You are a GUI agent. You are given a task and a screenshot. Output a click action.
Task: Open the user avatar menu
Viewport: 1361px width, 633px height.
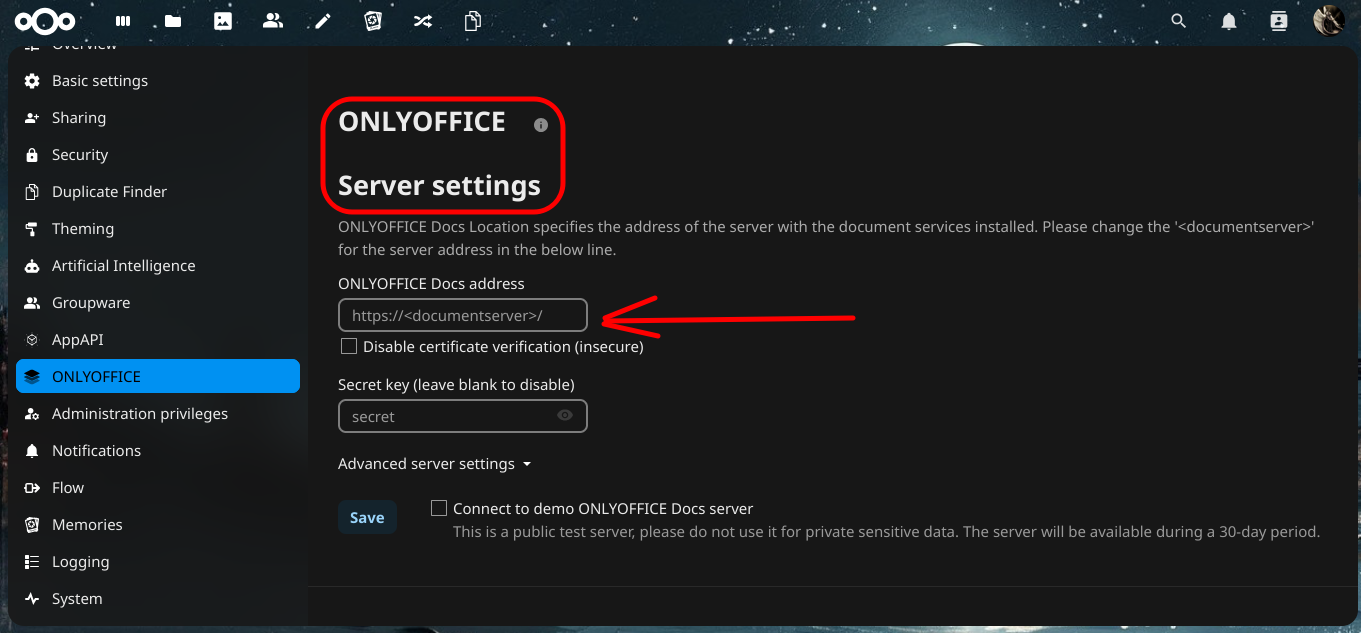pyautogui.click(x=1328, y=21)
